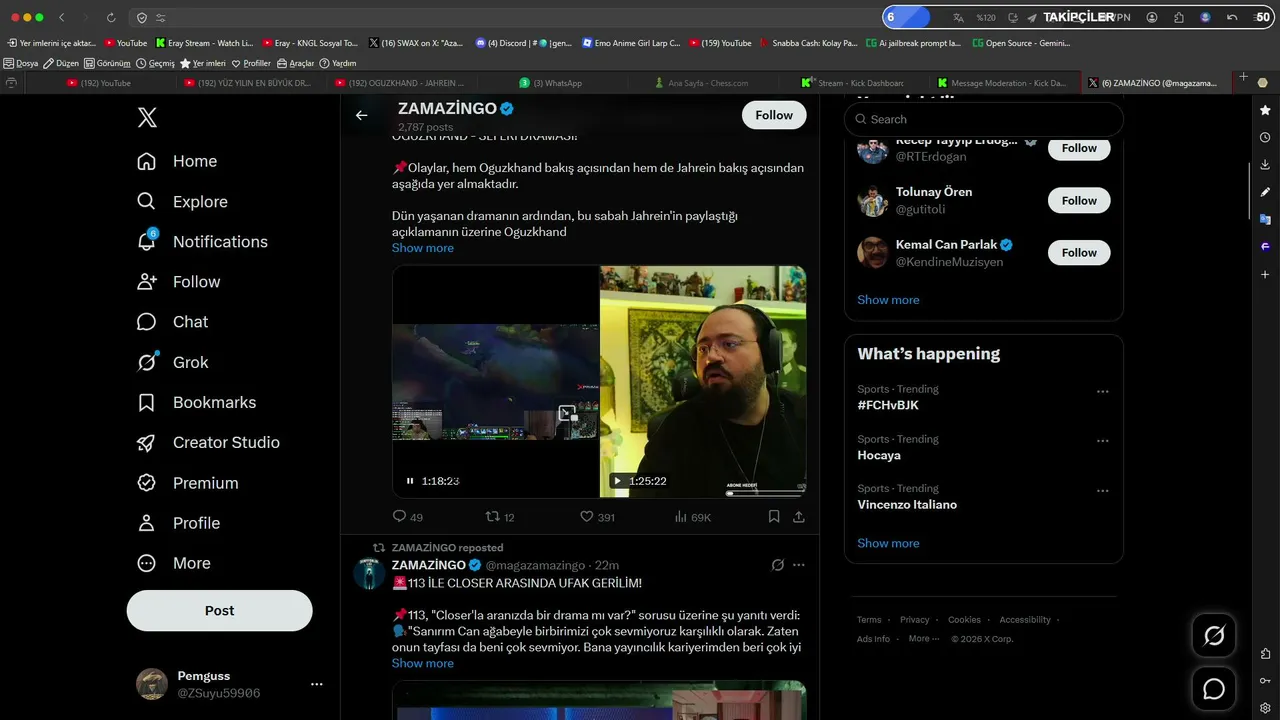This screenshot has height=720, width=1280.
Task: Click the floating chat messages button
Action: click(x=1214, y=689)
